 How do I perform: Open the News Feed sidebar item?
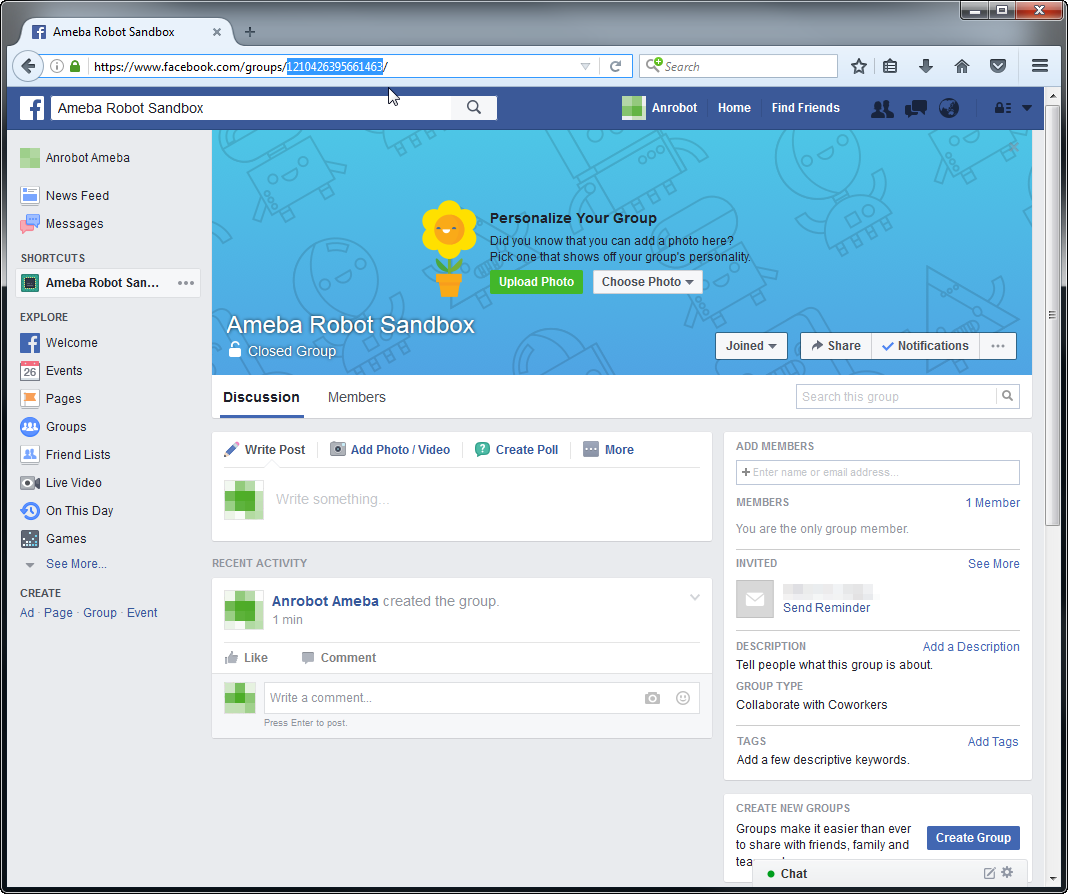pyautogui.click(x=65, y=195)
